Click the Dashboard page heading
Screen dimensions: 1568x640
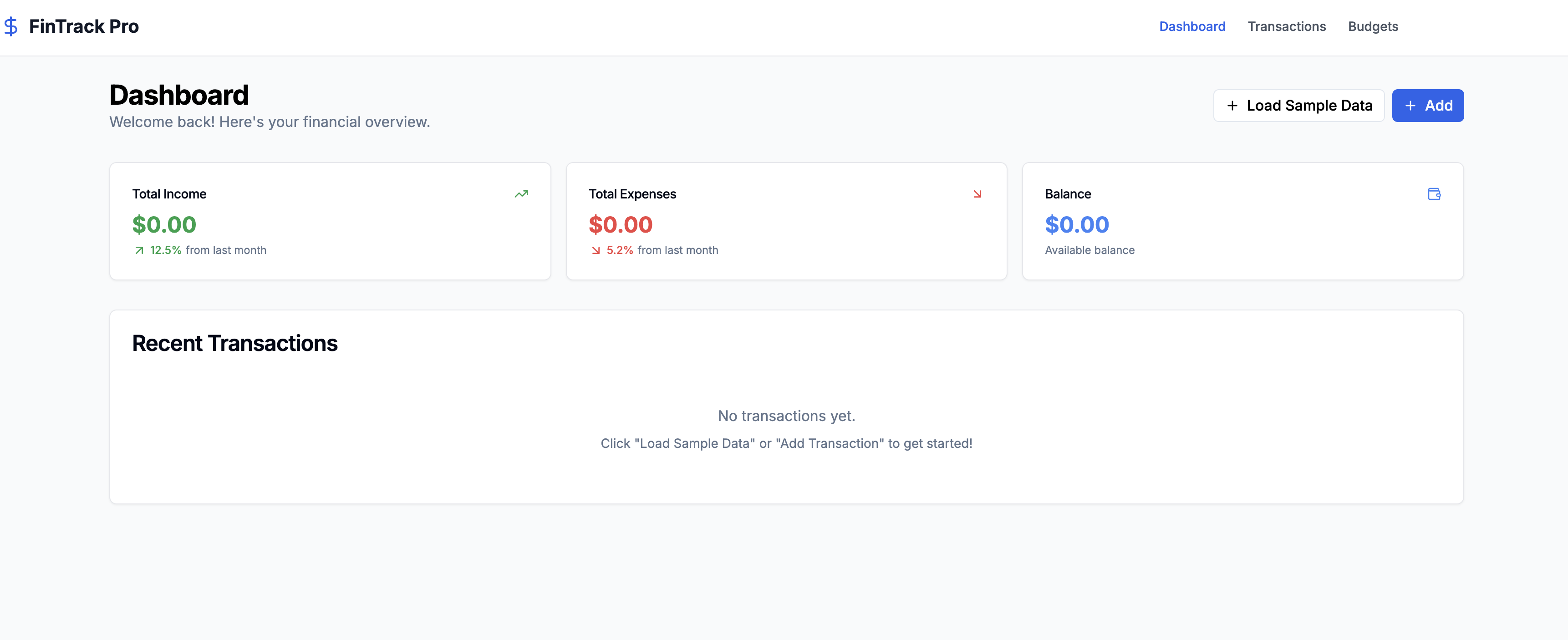(179, 94)
